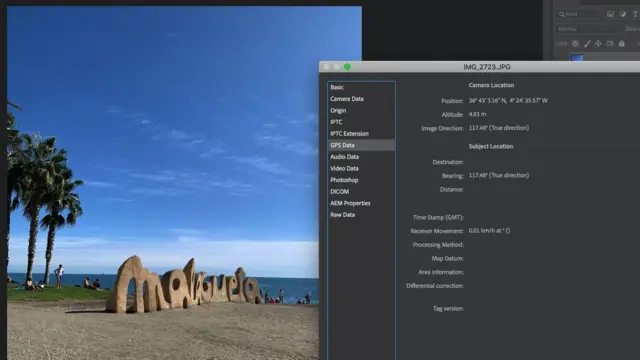Click Bearing value 117.48° (True direction)

click(499, 175)
